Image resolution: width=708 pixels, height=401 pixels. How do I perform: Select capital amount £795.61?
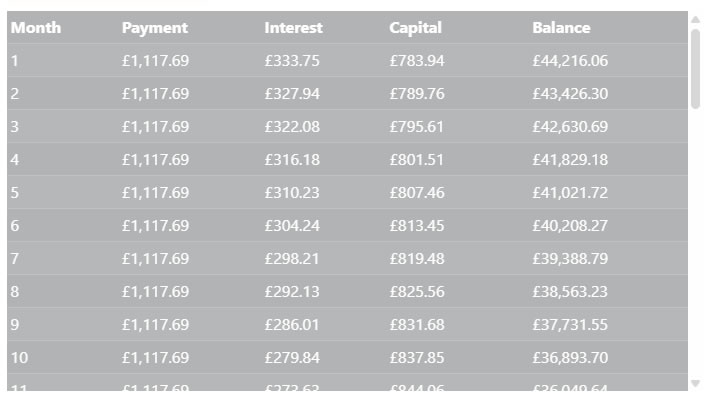(417, 127)
